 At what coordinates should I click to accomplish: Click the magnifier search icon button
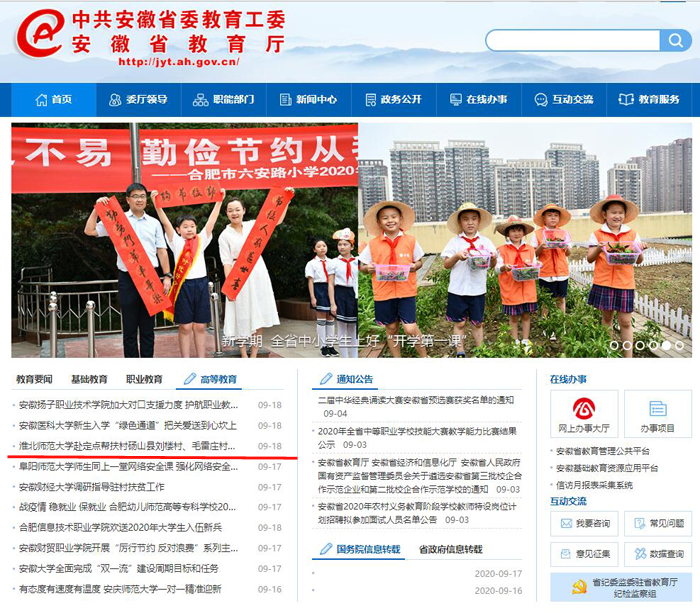click(x=674, y=40)
